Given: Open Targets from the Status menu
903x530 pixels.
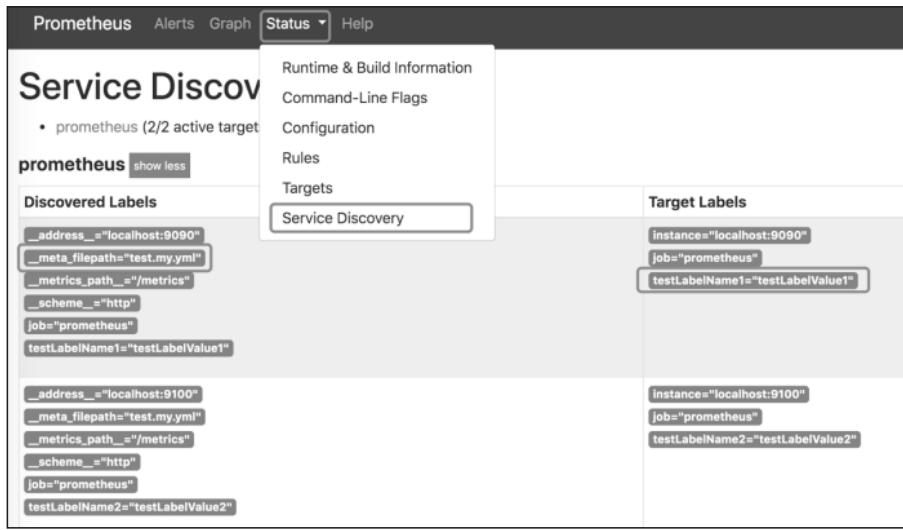Looking at the screenshot, I should pos(307,188).
